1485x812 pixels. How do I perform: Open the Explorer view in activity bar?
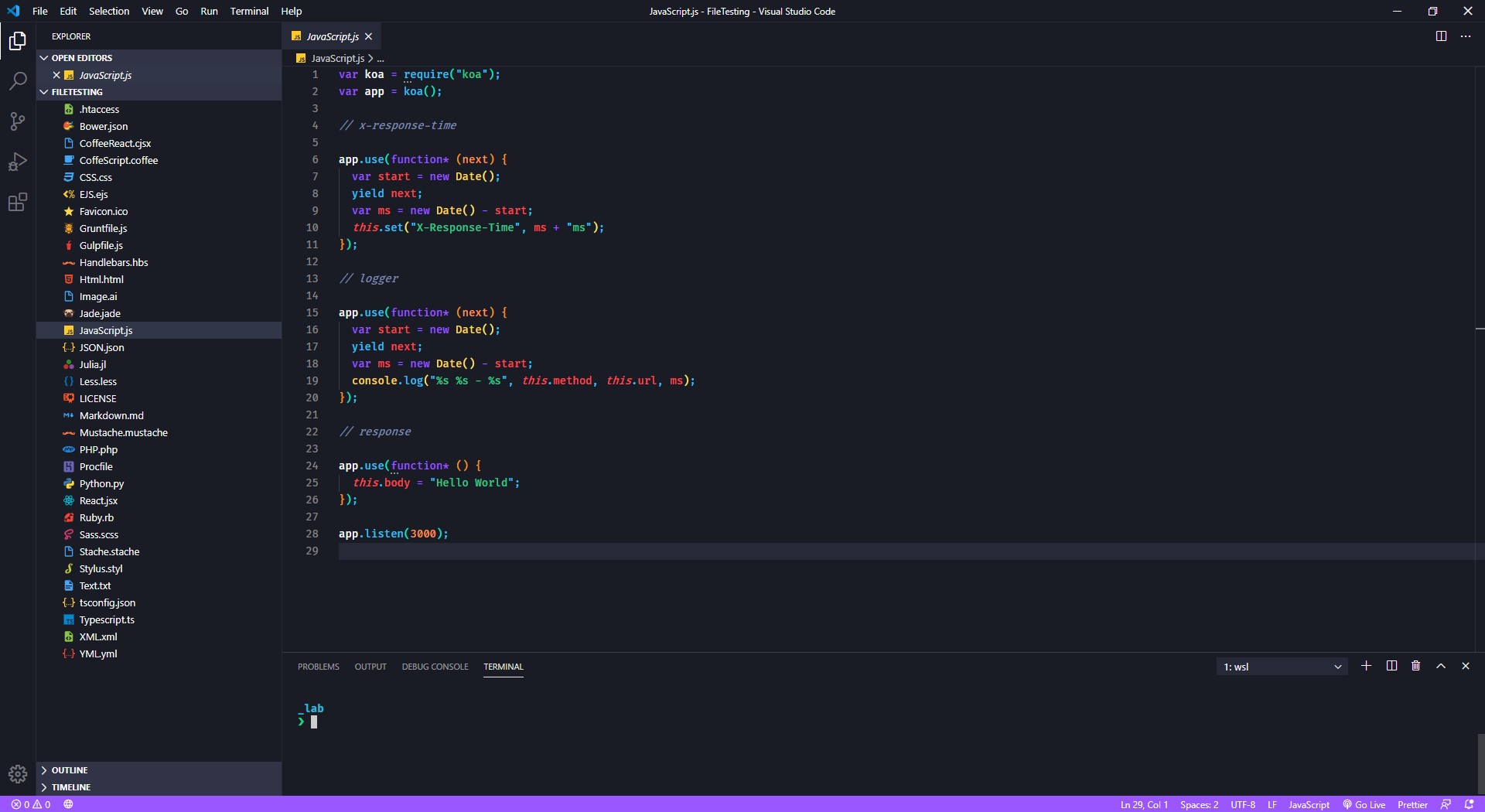(17, 40)
